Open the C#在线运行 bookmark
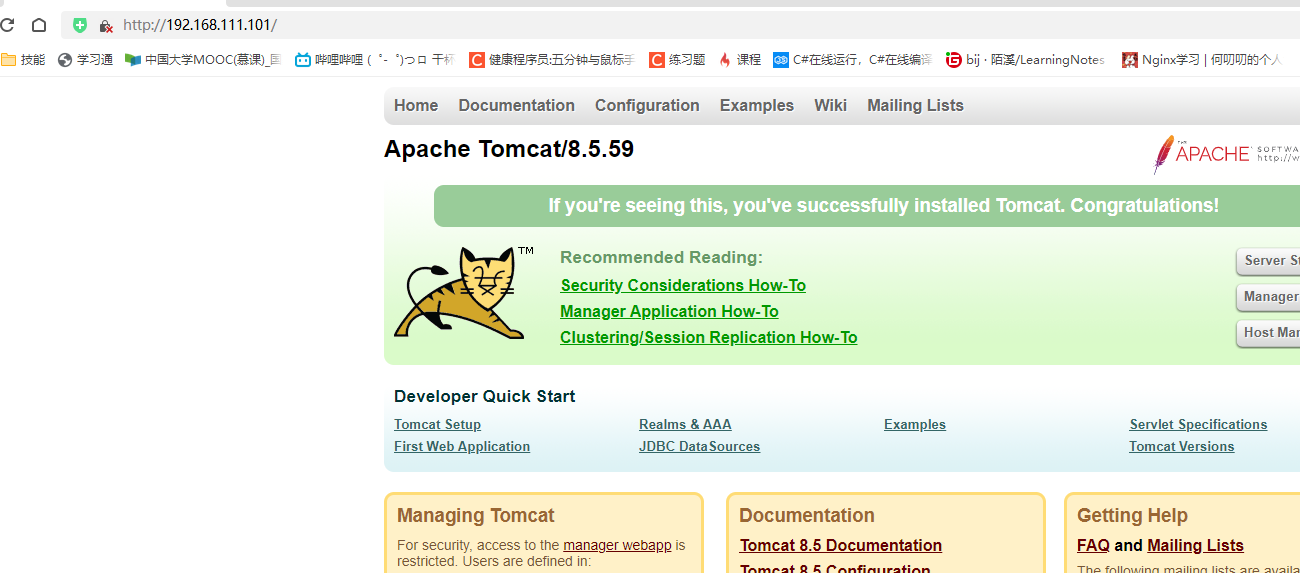 pos(852,60)
